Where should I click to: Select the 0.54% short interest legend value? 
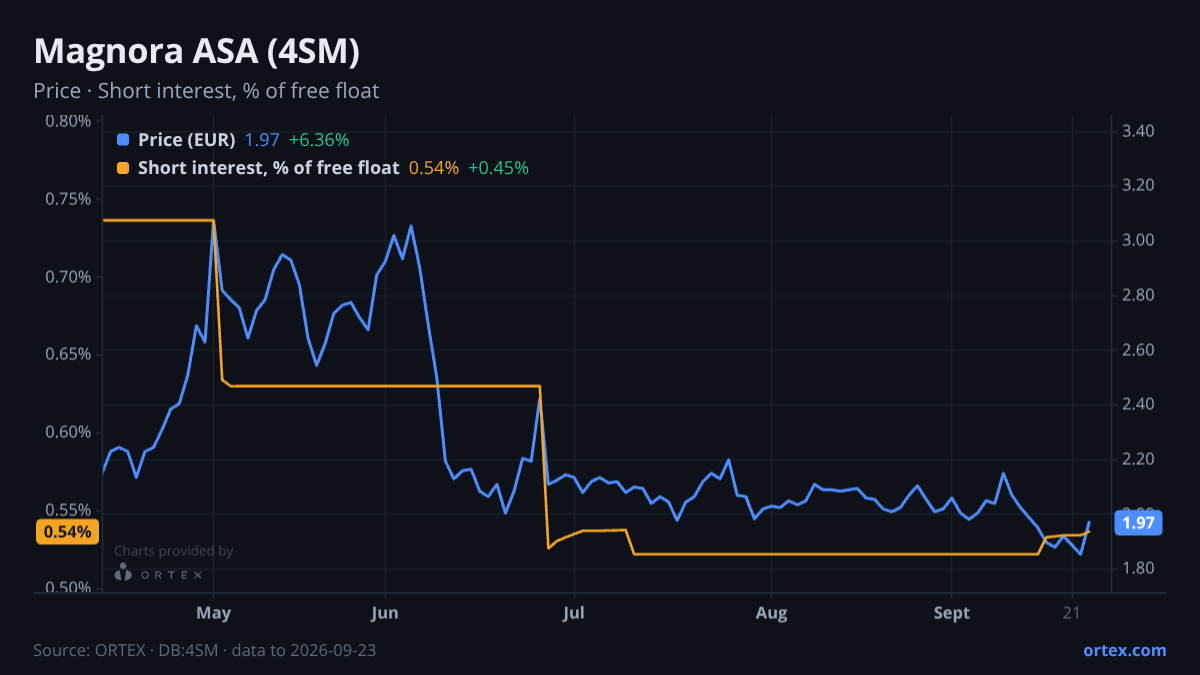(x=434, y=168)
